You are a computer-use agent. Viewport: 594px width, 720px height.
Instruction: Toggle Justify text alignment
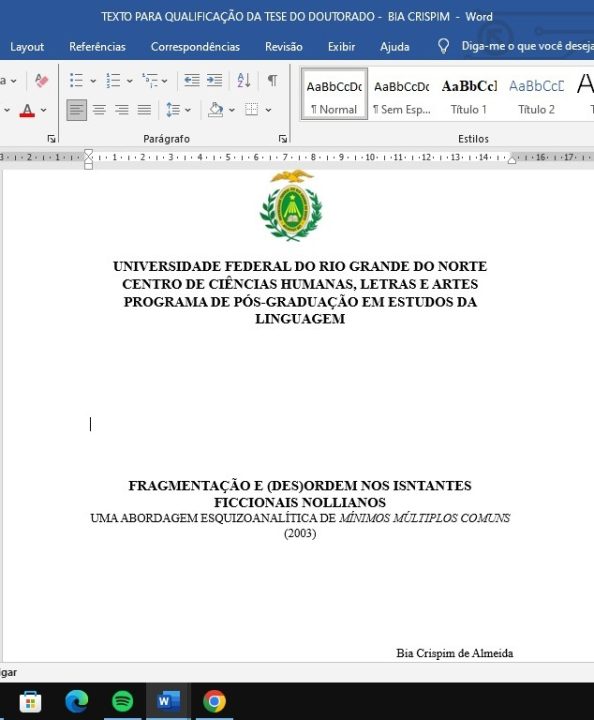(x=144, y=110)
